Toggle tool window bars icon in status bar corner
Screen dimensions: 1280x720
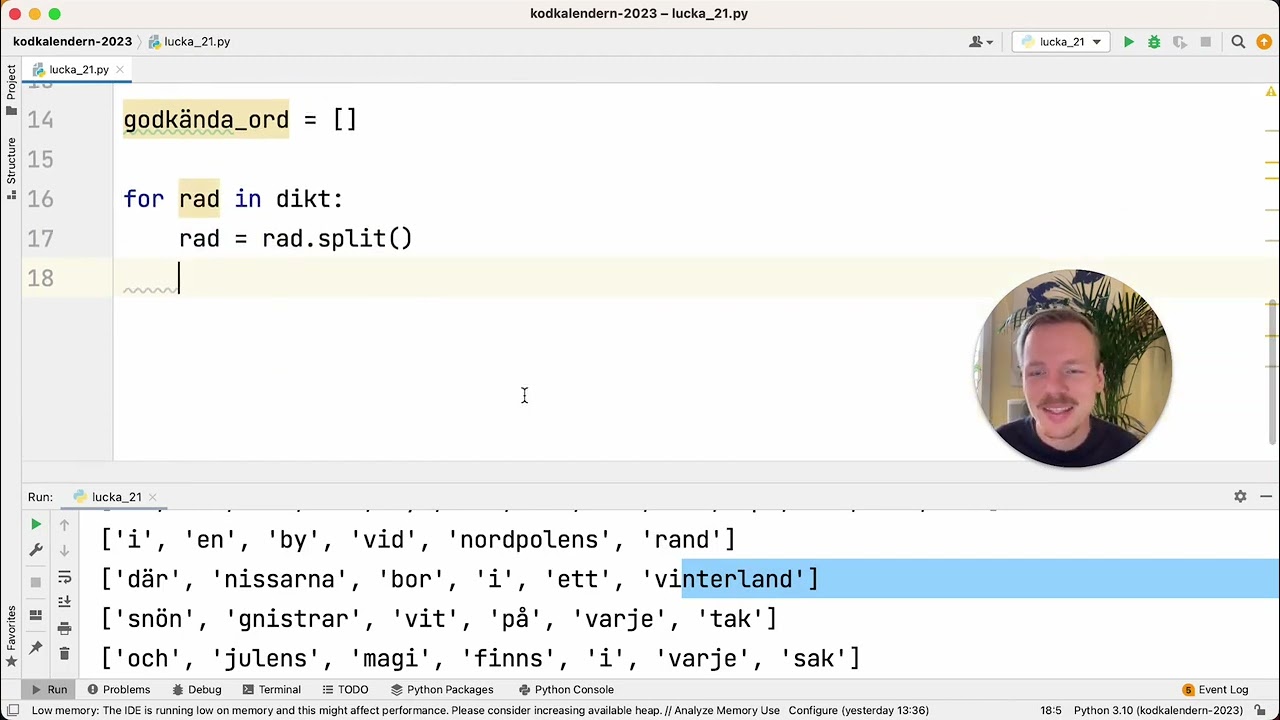(x=12, y=710)
